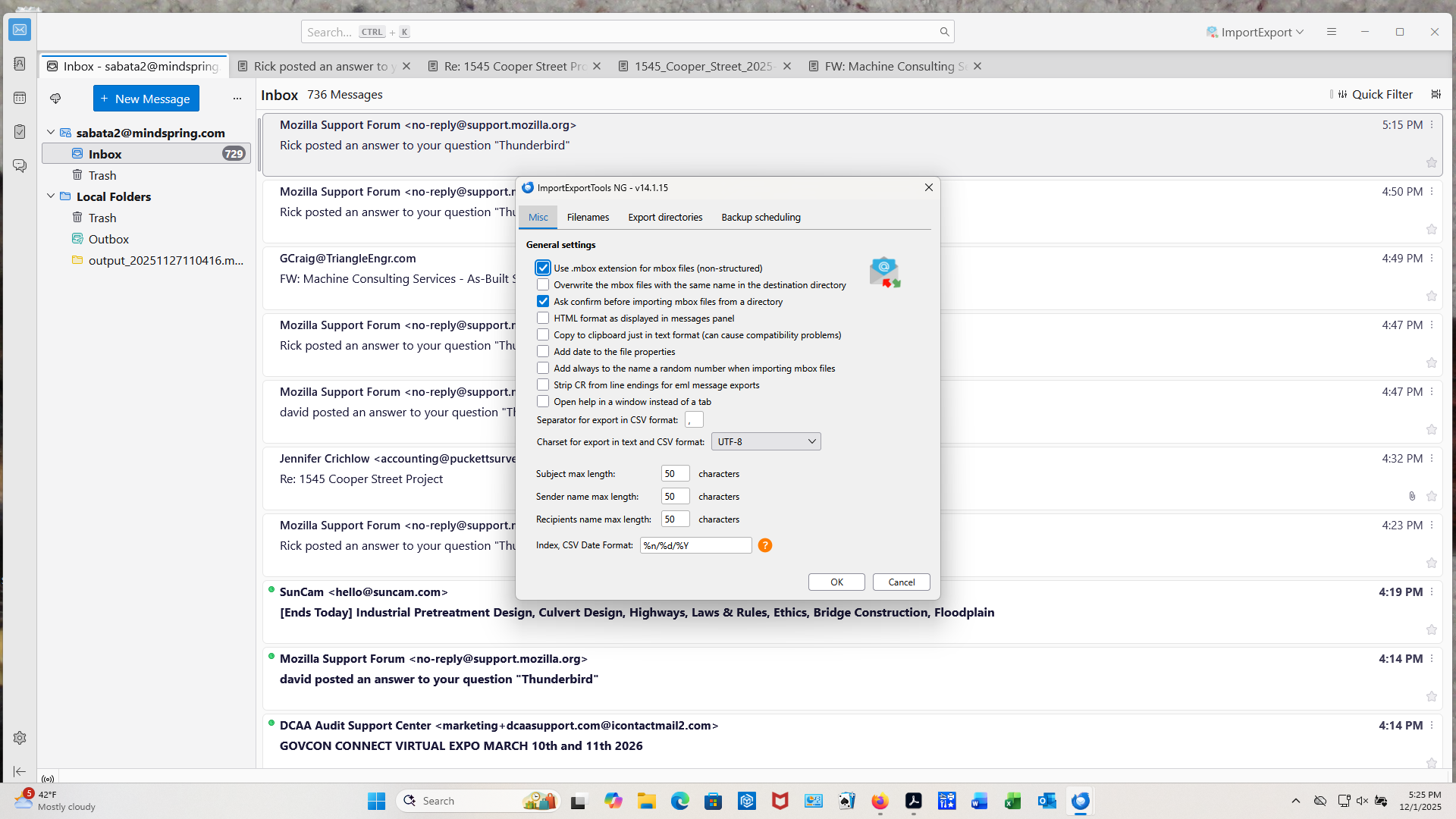The width and height of the screenshot is (1456, 819).
Task: Click the New Message button
Action: click(146, 99)
